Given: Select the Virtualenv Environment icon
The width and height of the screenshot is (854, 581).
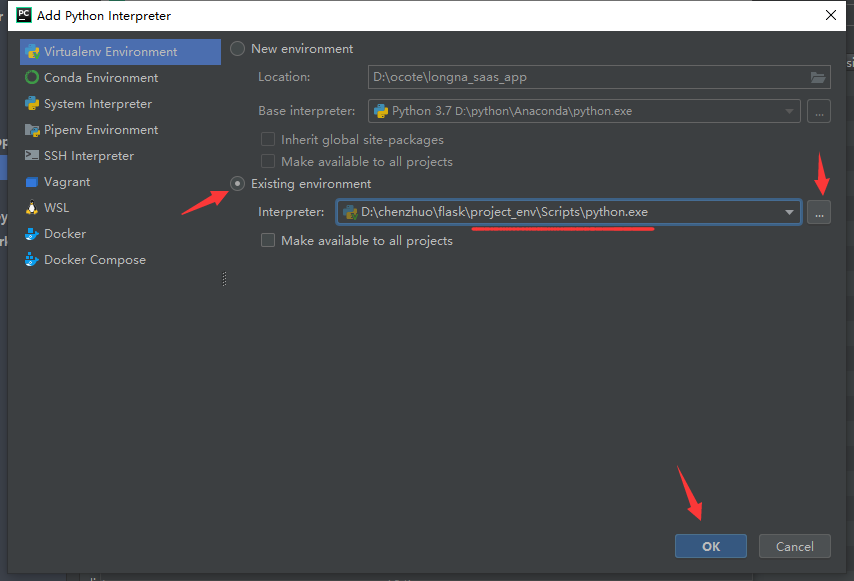Looking at the screenshot, I should [x=32, y=52].
